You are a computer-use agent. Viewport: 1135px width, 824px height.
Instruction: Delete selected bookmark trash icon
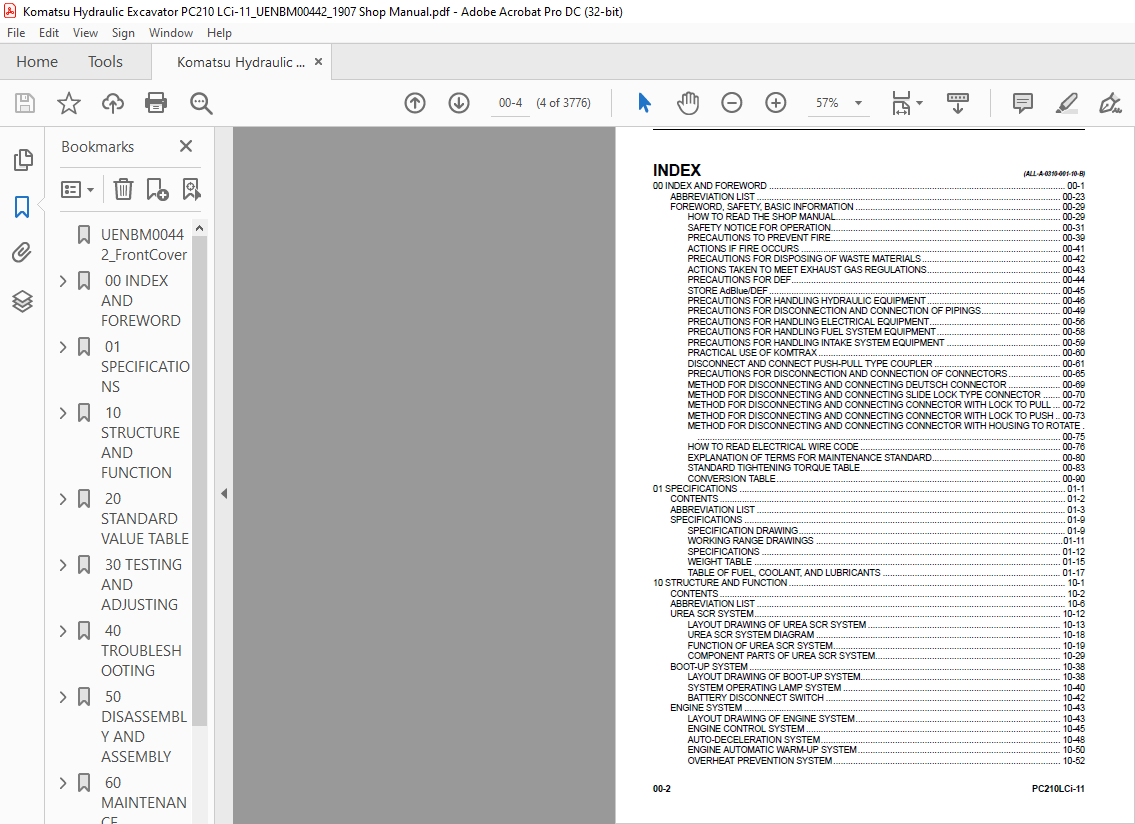[x=123, y=190]
